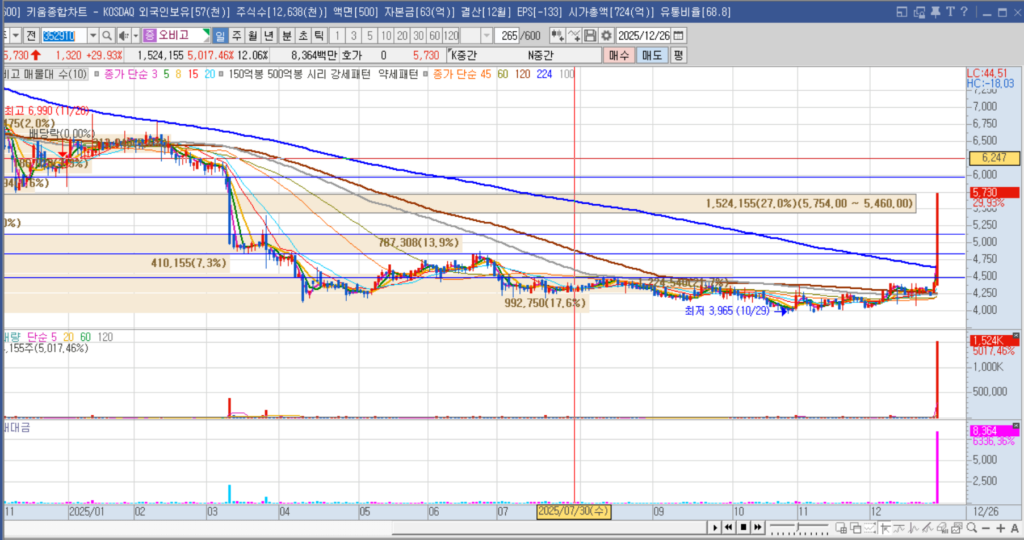This screenshot has height=540, width=1024.
Task: Click the stock search magnifier icon
Action: (x=106, y=35)
